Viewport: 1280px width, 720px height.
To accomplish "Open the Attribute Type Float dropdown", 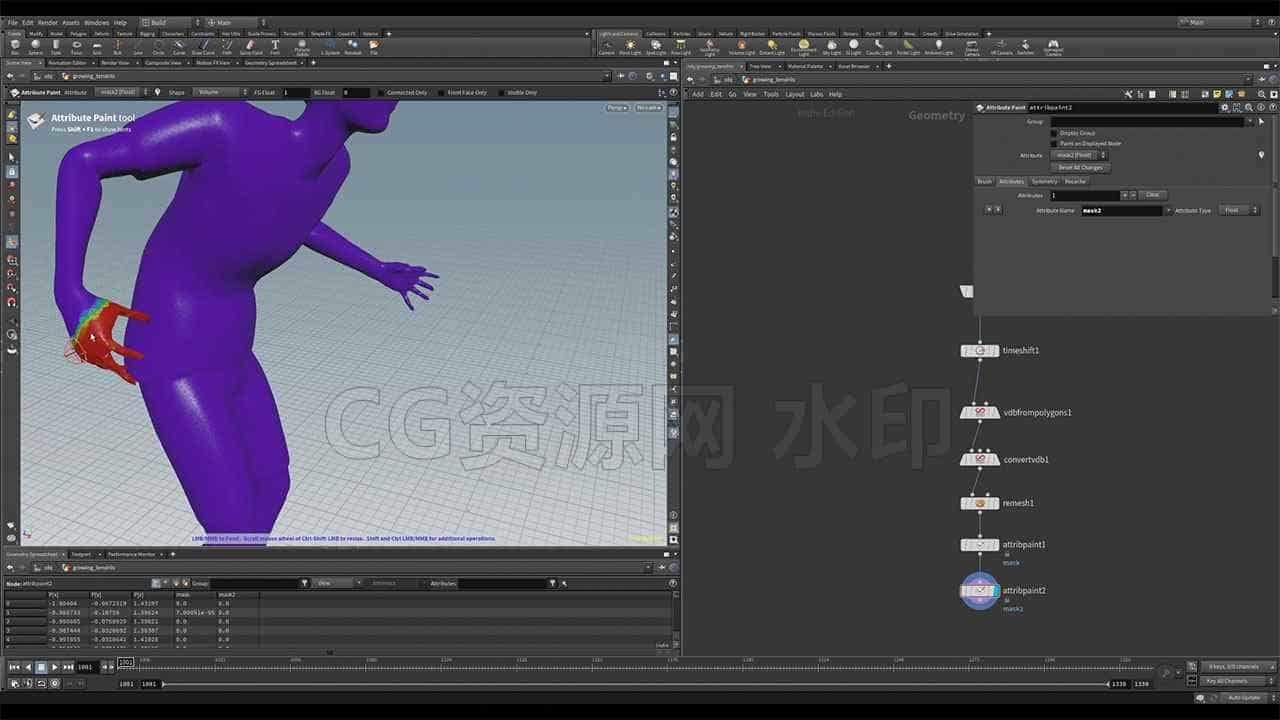I will 1240,210.
